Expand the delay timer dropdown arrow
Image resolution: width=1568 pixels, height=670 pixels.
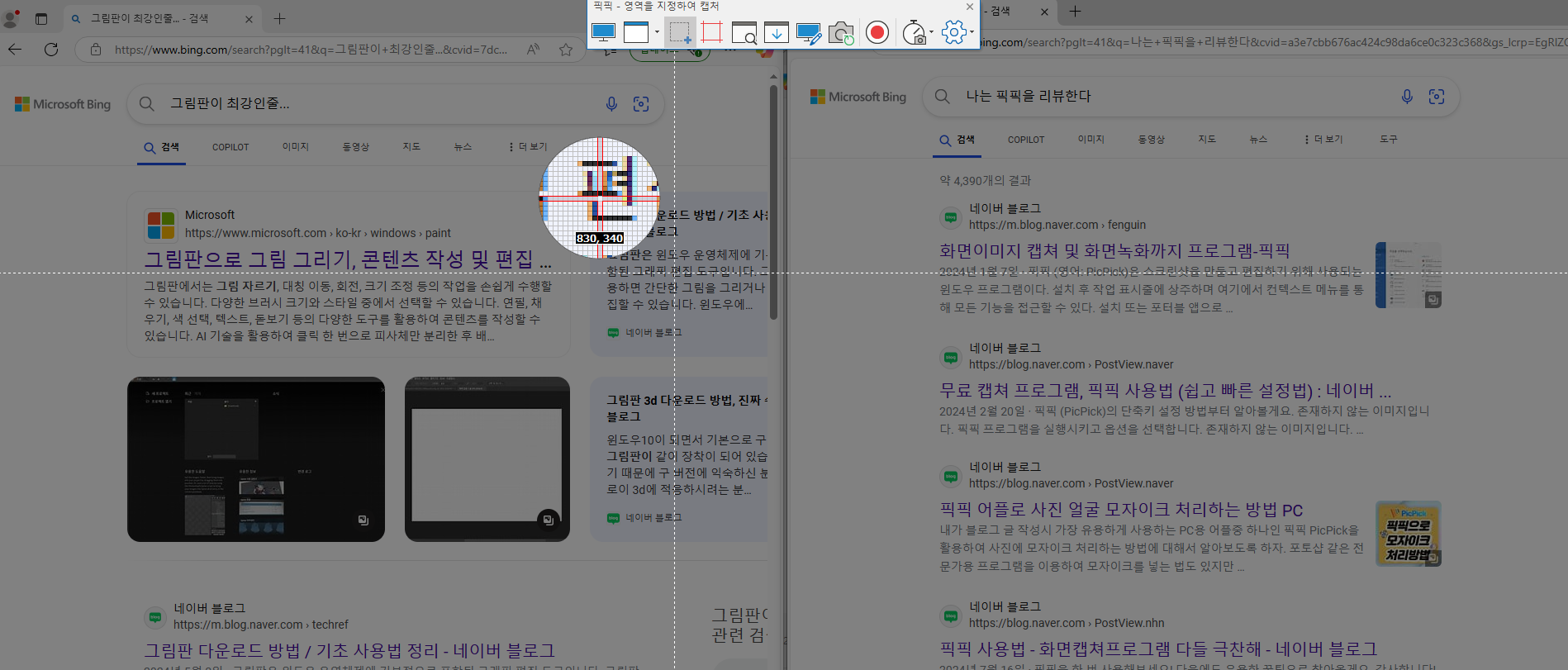point(931,32)
